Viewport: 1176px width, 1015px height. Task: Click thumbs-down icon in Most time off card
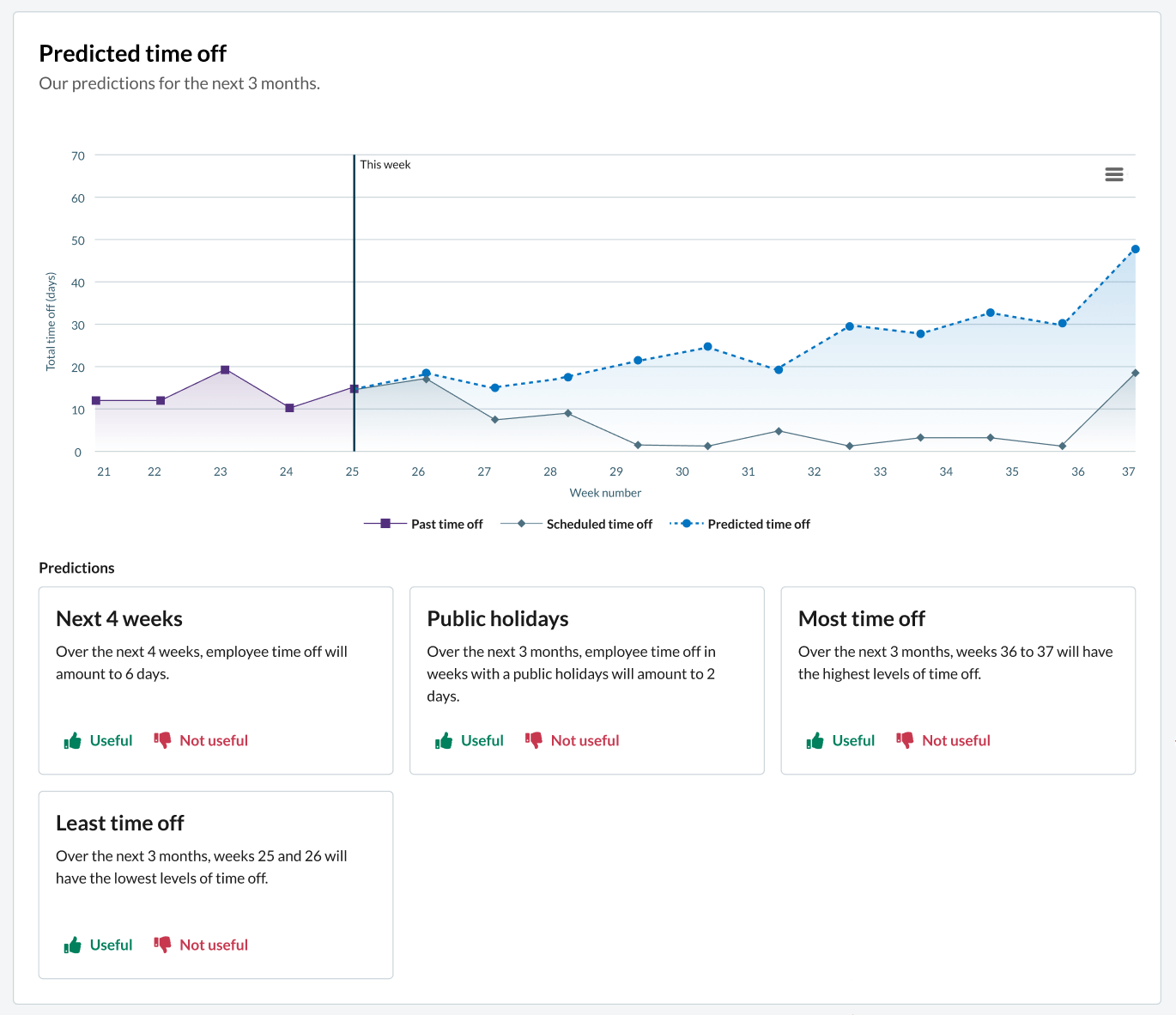(905, 740)
